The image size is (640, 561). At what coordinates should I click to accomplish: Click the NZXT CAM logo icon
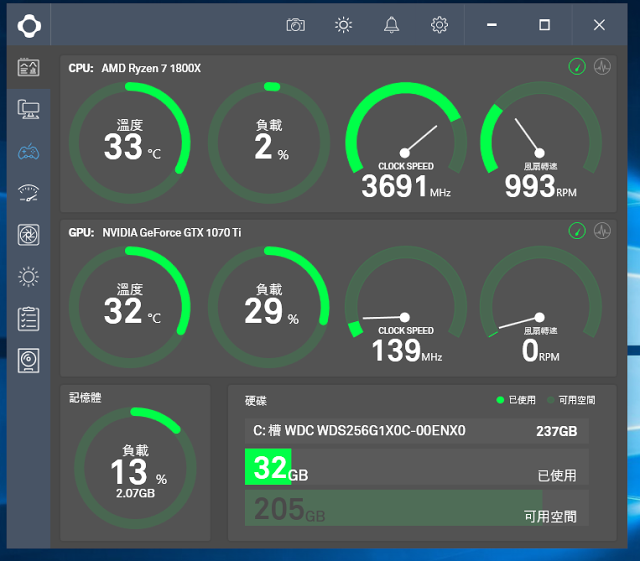29,26
